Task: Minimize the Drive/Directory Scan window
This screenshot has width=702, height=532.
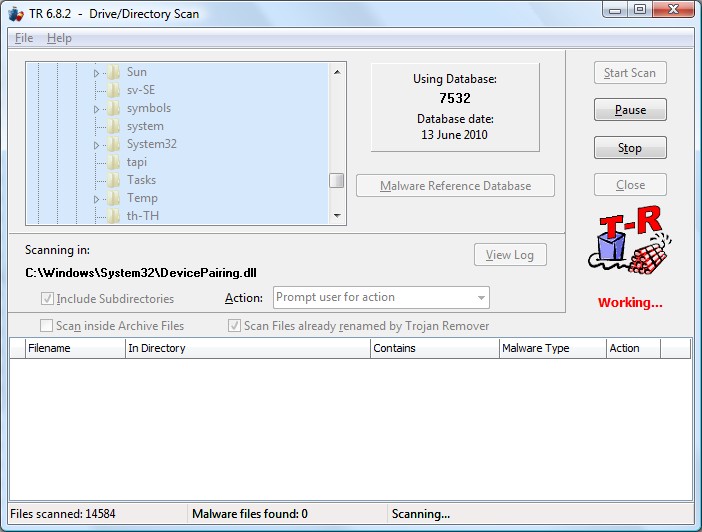Action: (615, 9)
